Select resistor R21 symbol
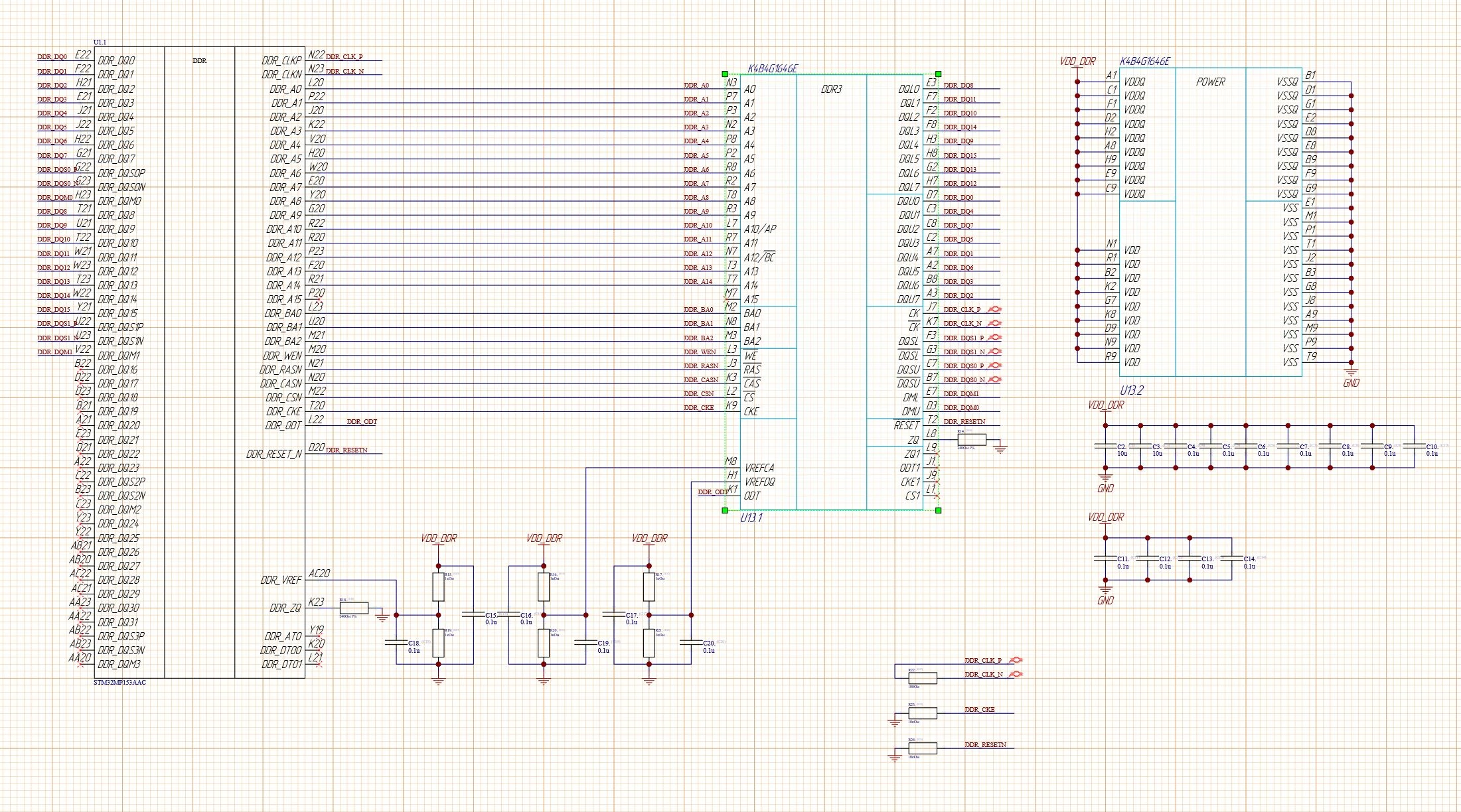The height and width of the screenshot is (812, 1461). [649, 643]
